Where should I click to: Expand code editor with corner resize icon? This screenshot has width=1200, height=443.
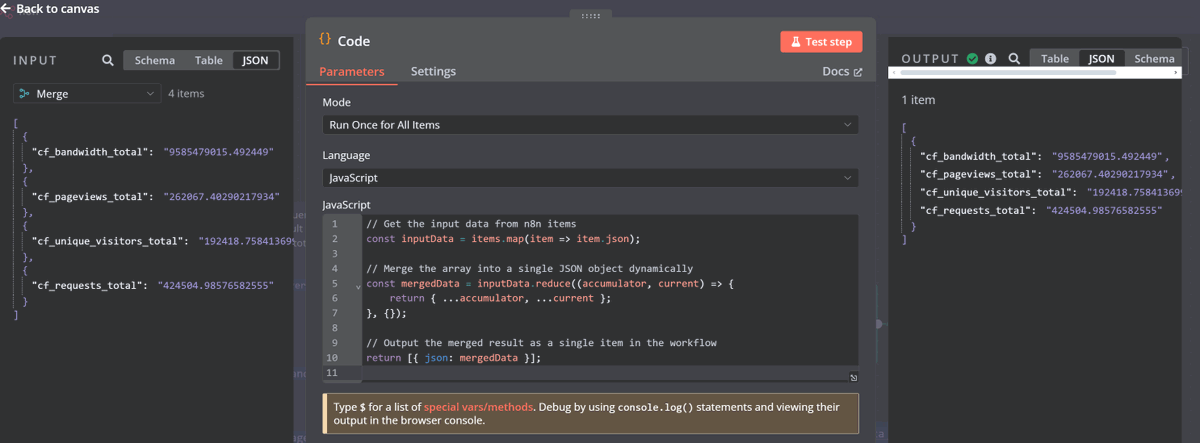[853, 377]
